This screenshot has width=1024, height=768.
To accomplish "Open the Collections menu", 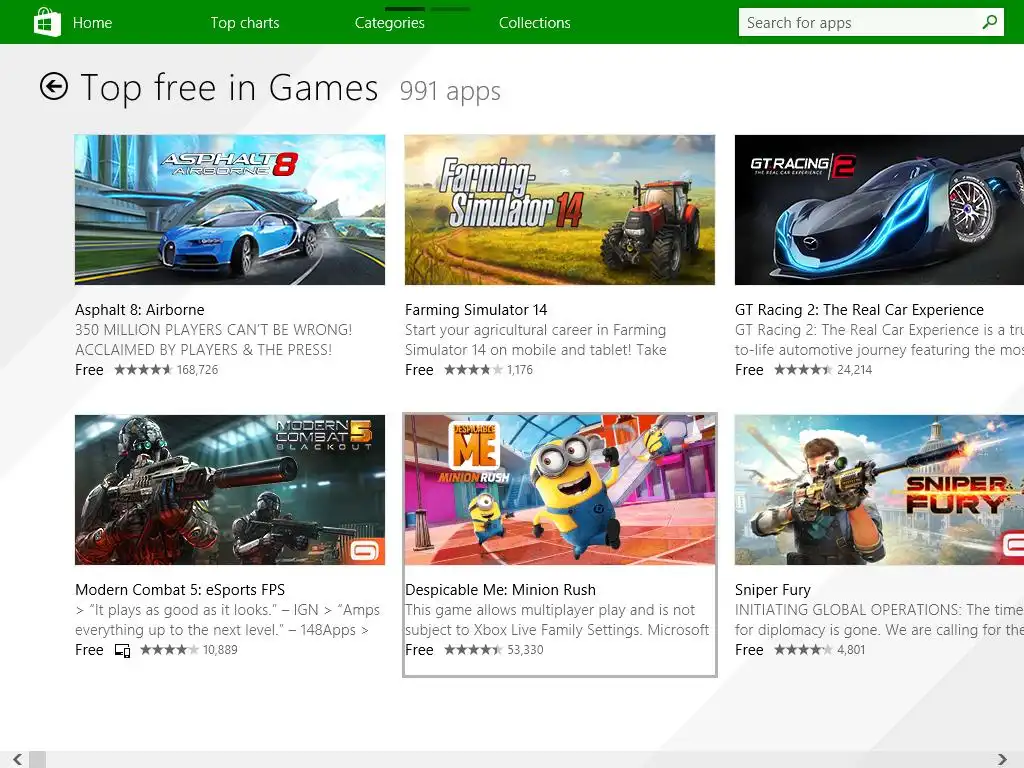I will 534,23.
